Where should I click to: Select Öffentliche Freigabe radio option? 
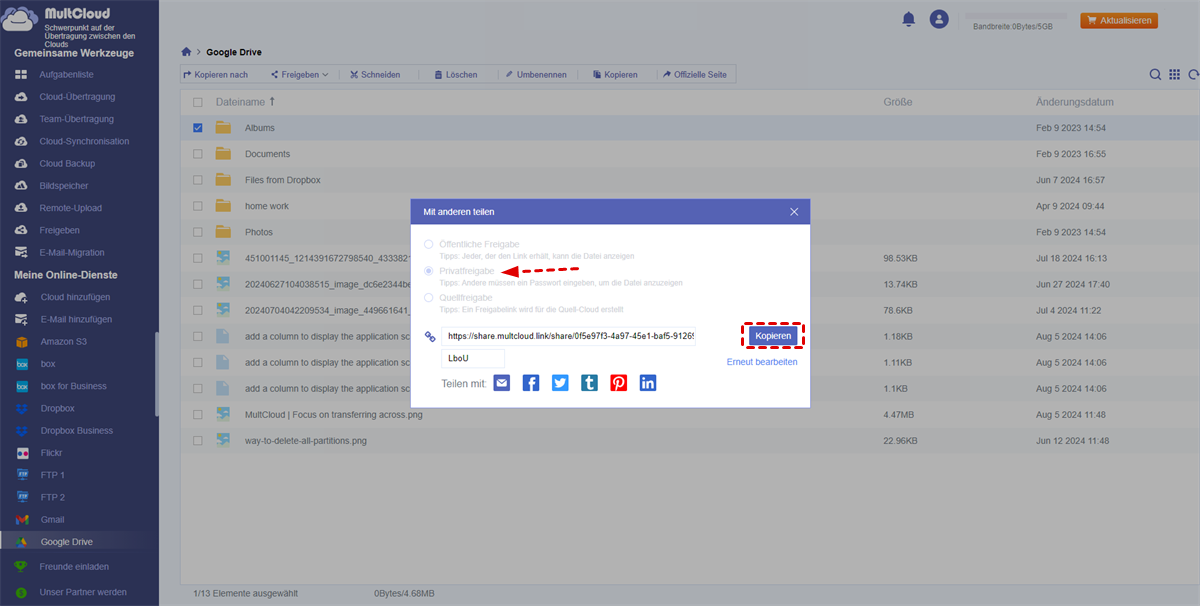(x=429, y=244)
